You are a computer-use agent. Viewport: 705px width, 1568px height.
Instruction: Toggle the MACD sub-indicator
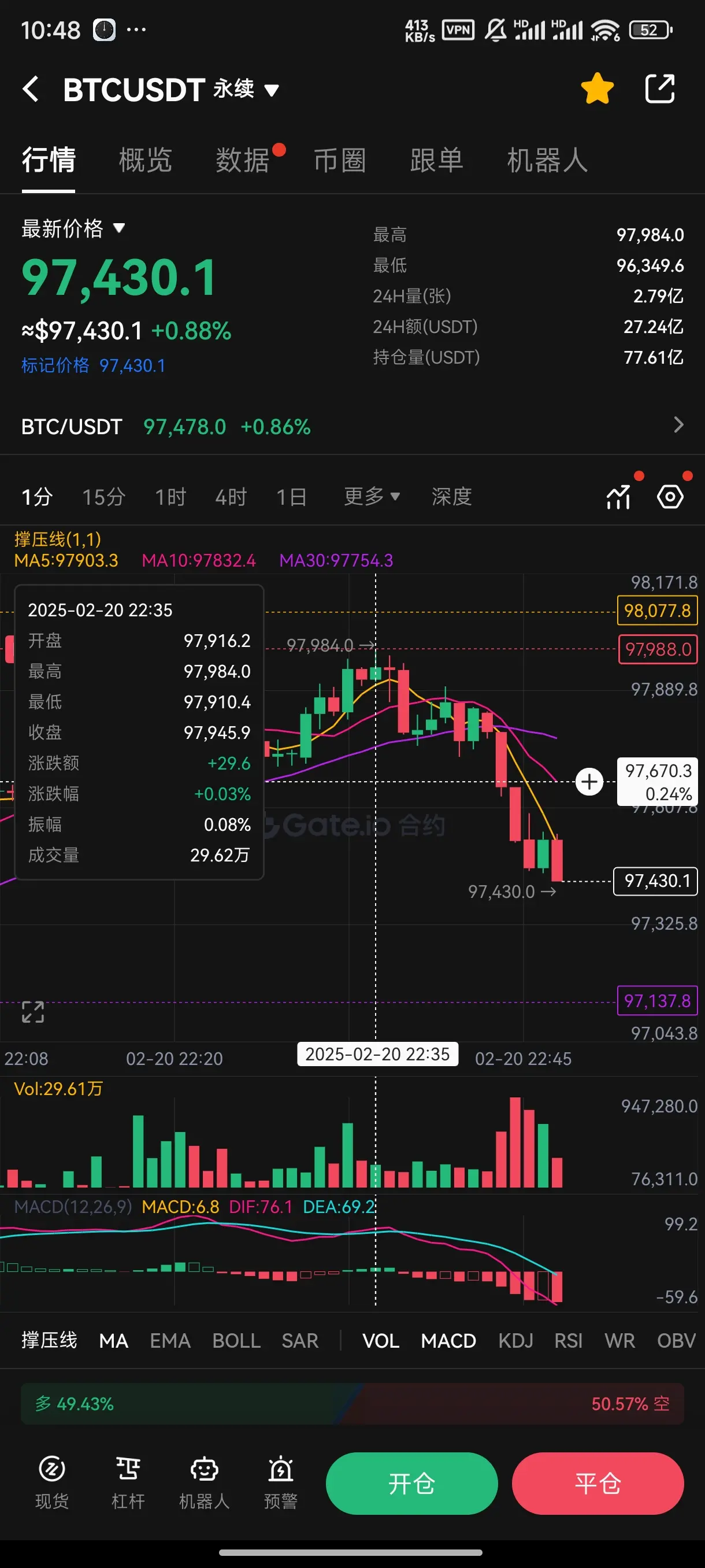coord(448,1340)
